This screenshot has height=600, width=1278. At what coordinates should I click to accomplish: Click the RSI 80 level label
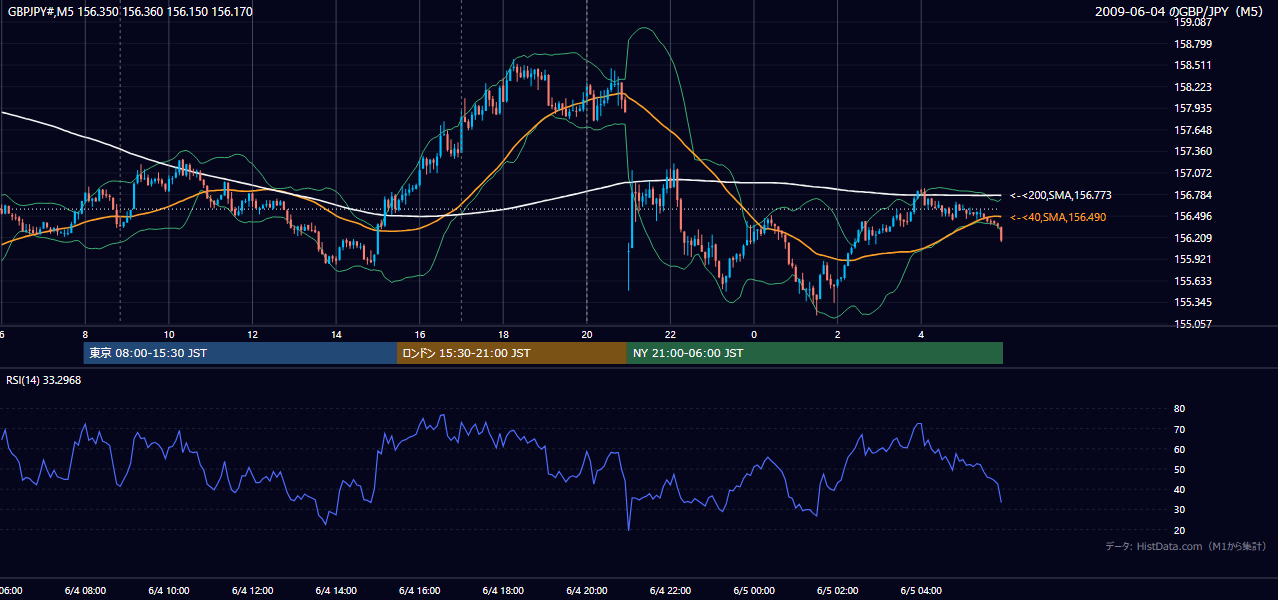click(1179, 409)
